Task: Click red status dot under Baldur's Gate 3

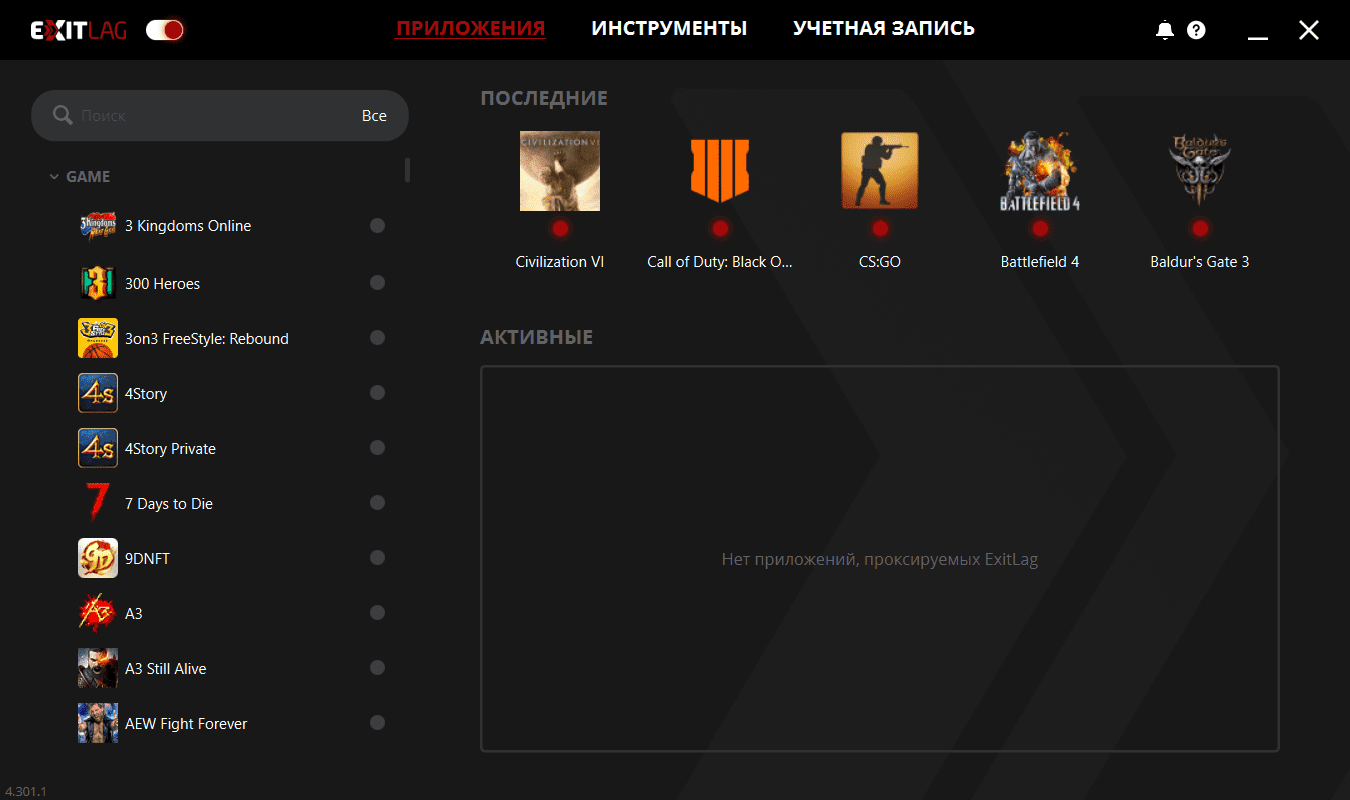Action: pyautogui.click(x=1200, y=229)
